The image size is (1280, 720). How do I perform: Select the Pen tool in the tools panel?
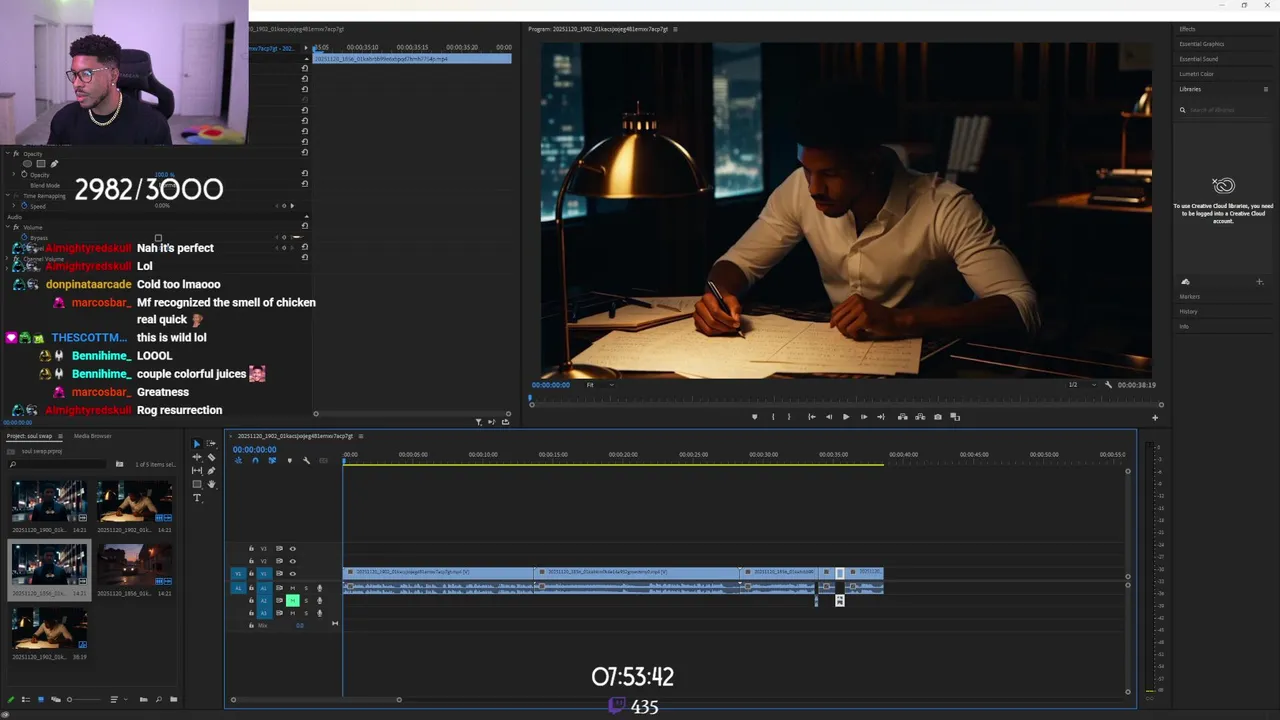pos(211,471)
